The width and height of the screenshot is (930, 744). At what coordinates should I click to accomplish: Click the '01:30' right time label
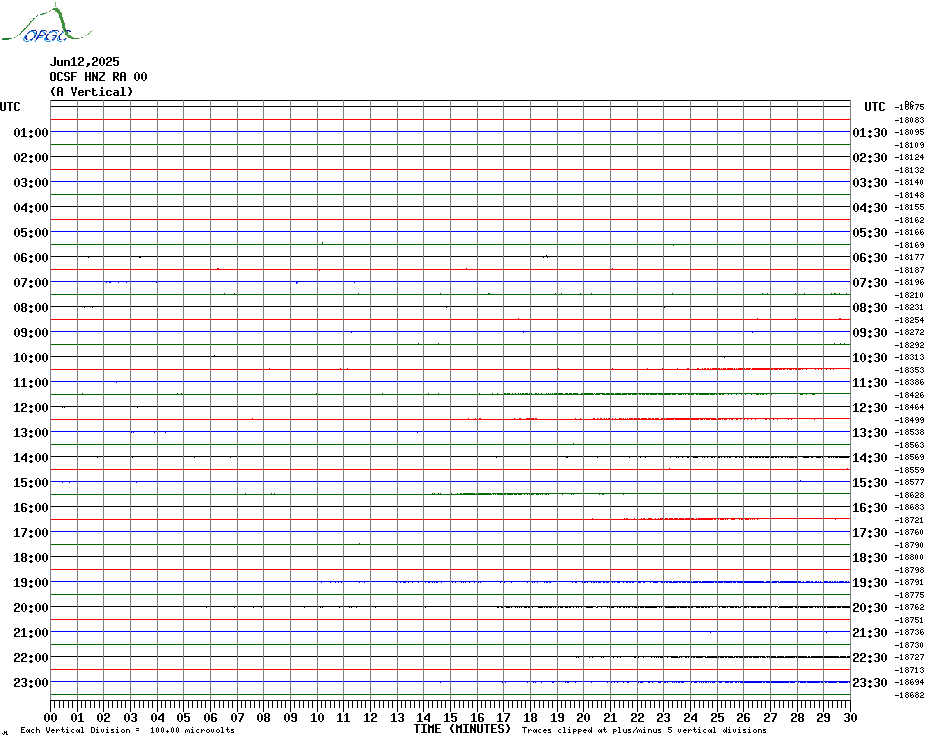point(870,132)
